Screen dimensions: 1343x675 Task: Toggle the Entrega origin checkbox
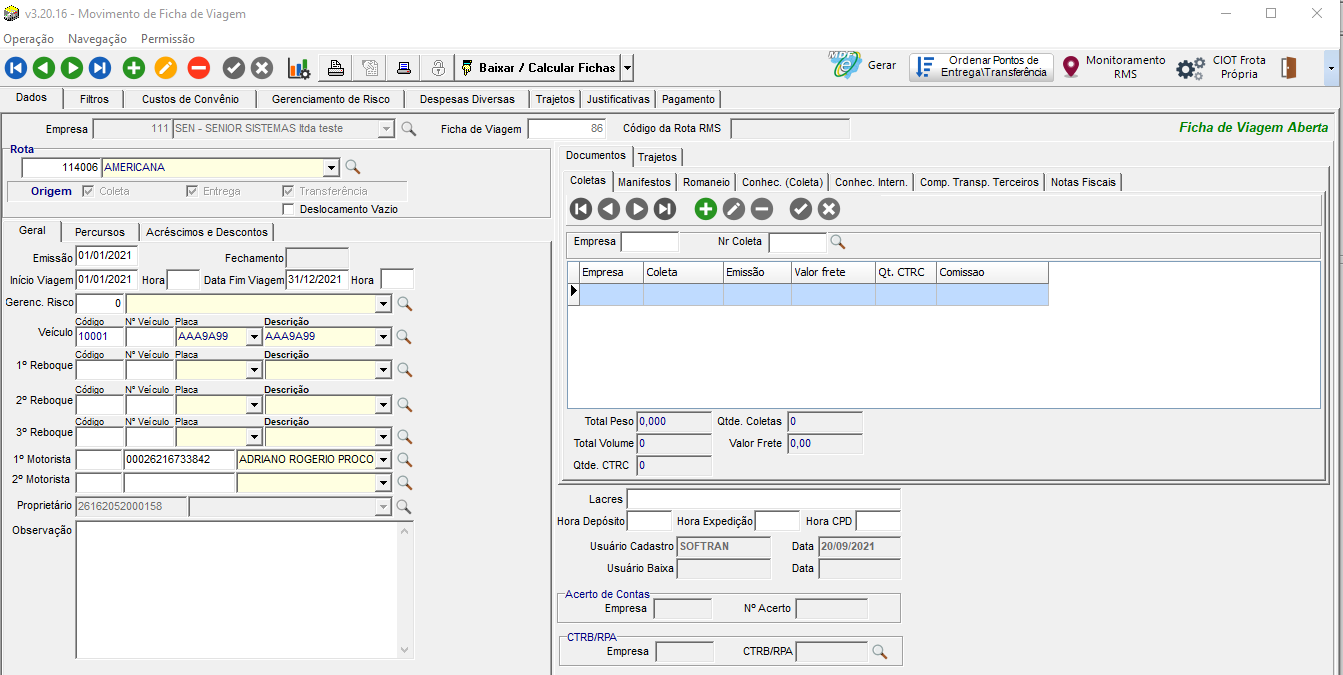[192, 191]
